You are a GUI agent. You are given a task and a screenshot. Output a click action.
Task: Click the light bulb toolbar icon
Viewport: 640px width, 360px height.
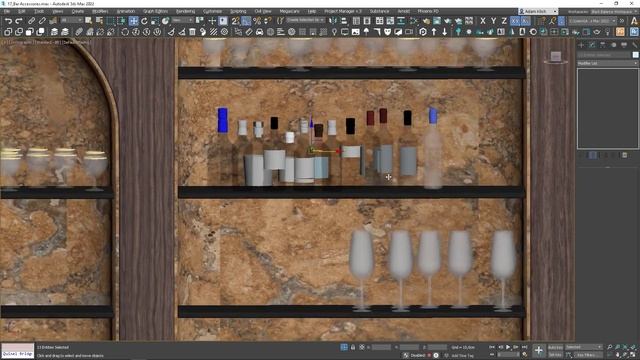[334, 32]
